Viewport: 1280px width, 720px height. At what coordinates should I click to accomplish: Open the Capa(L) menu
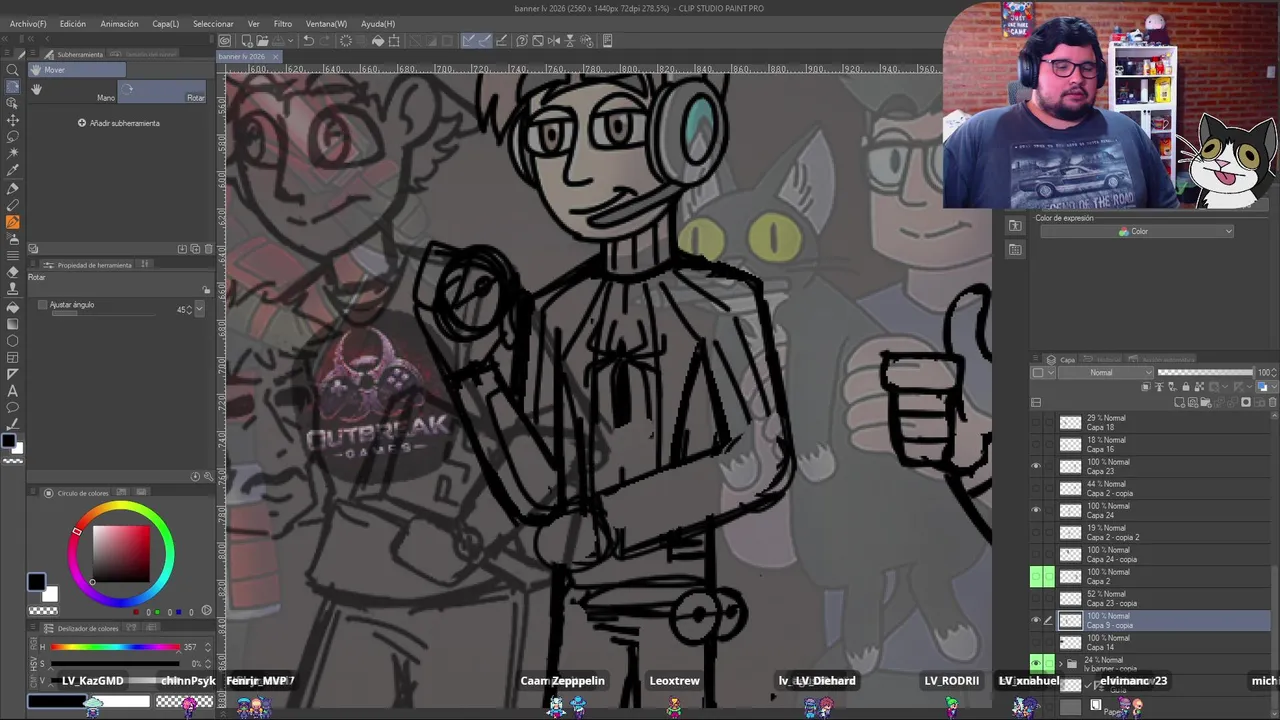coord(165,24)
